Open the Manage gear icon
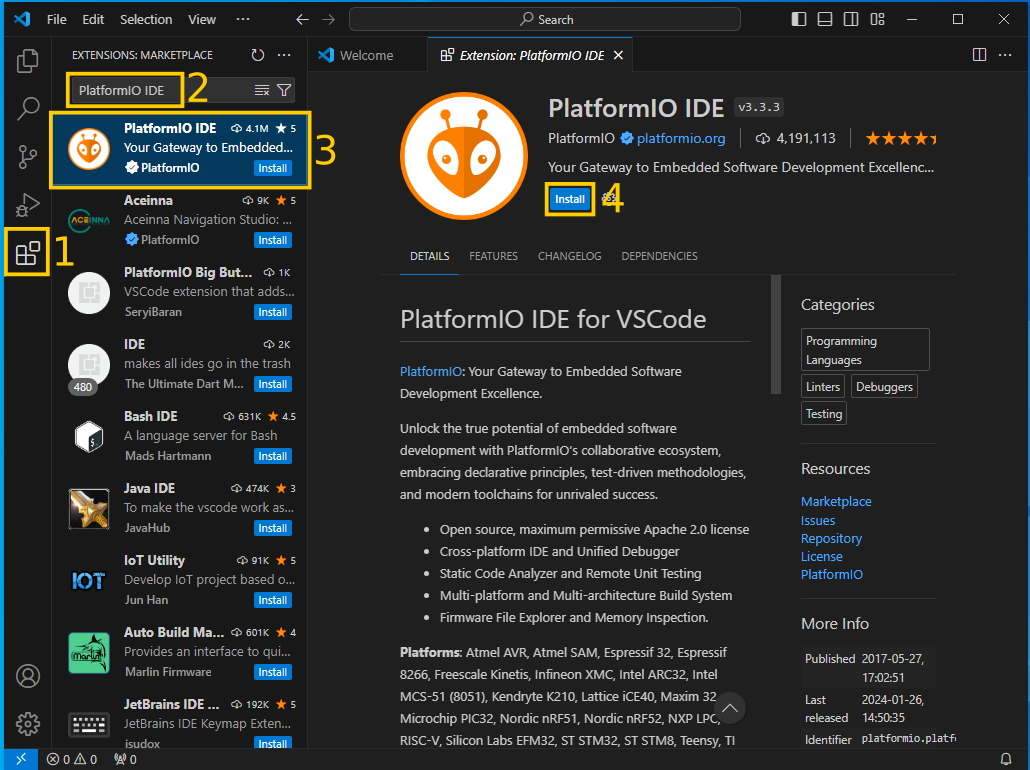Screen dimensions: 1030x770 pyautogui.click(x=28, y=724)
